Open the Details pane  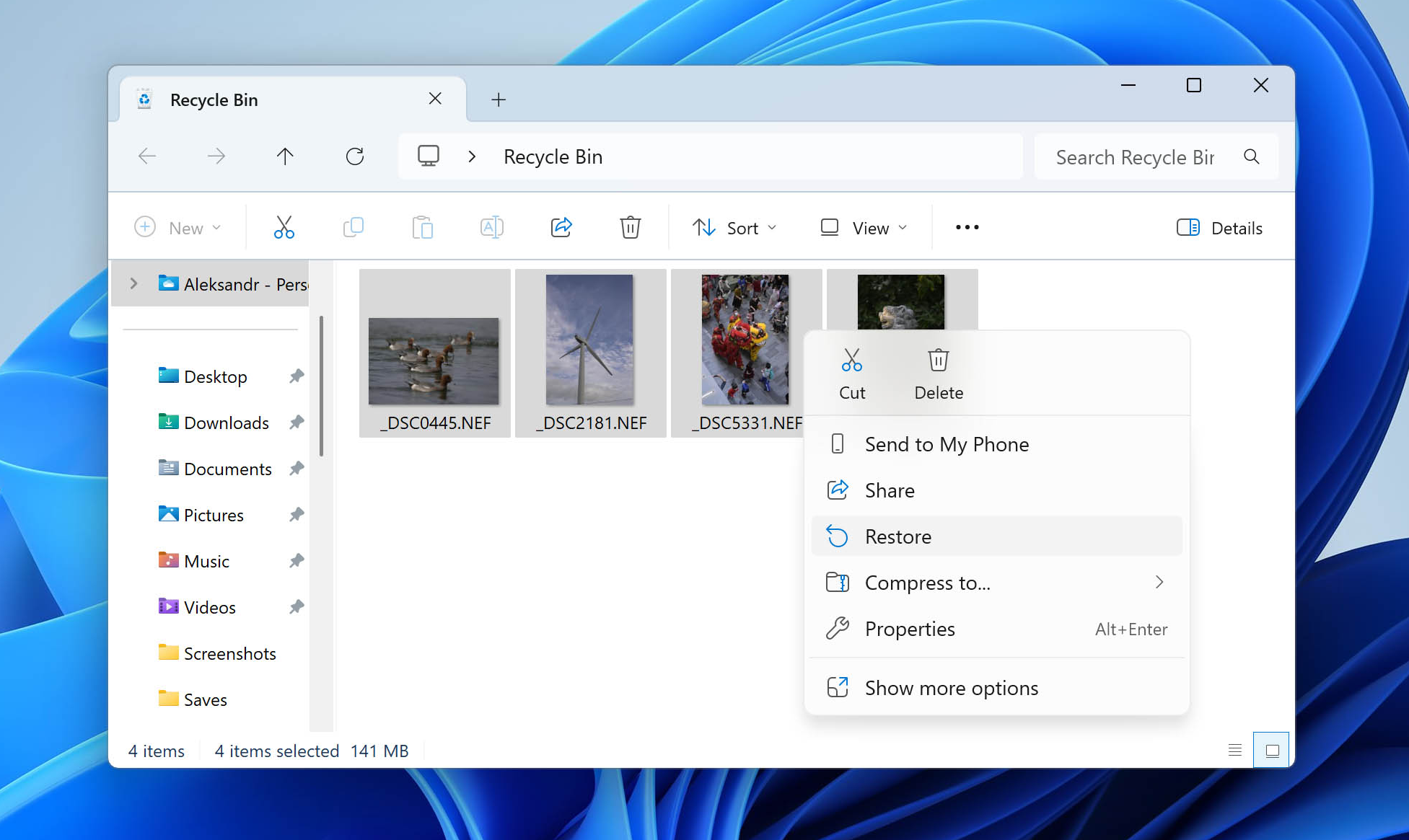[x=1219, y=227]
